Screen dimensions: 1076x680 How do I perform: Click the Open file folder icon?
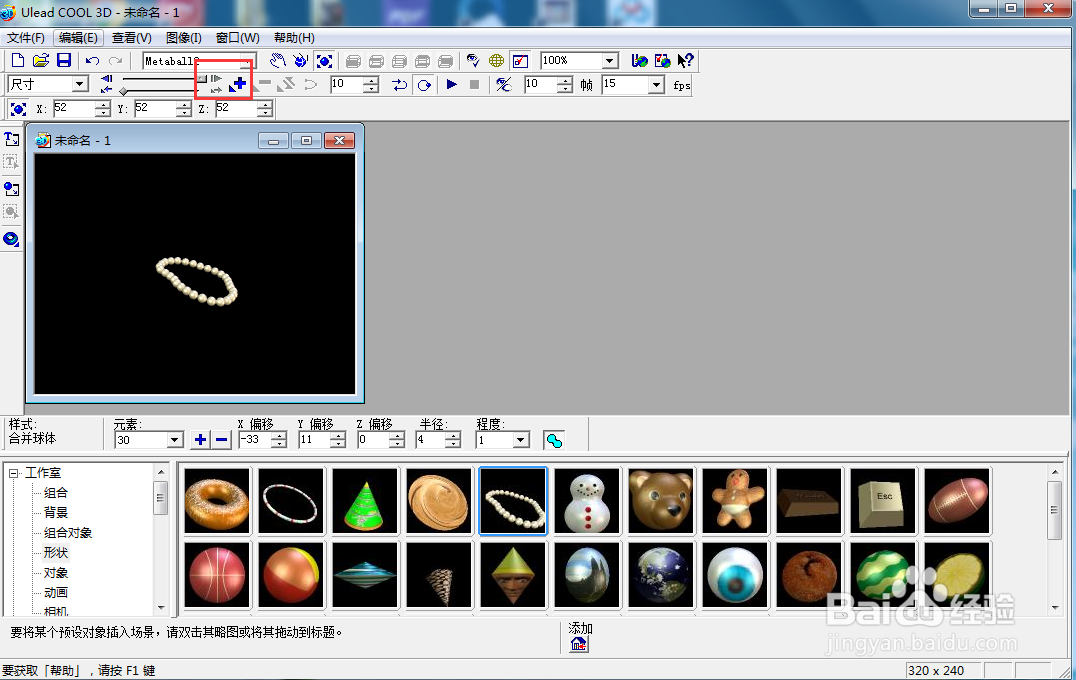pos(40,60)
